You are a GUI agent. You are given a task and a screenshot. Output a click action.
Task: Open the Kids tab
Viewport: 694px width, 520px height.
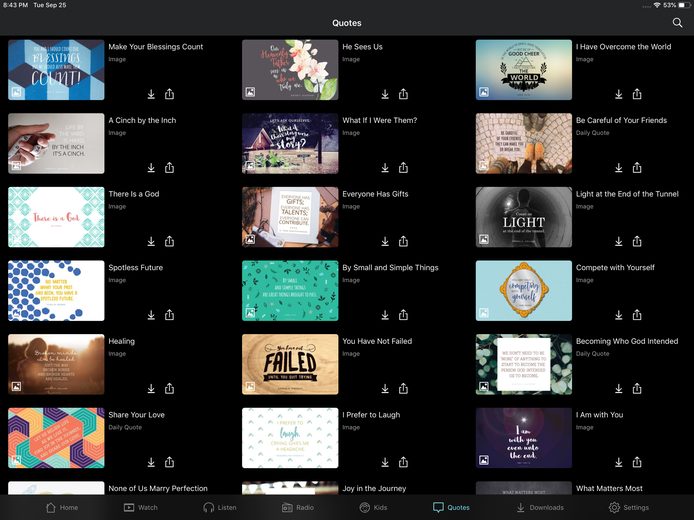(373, 507)
